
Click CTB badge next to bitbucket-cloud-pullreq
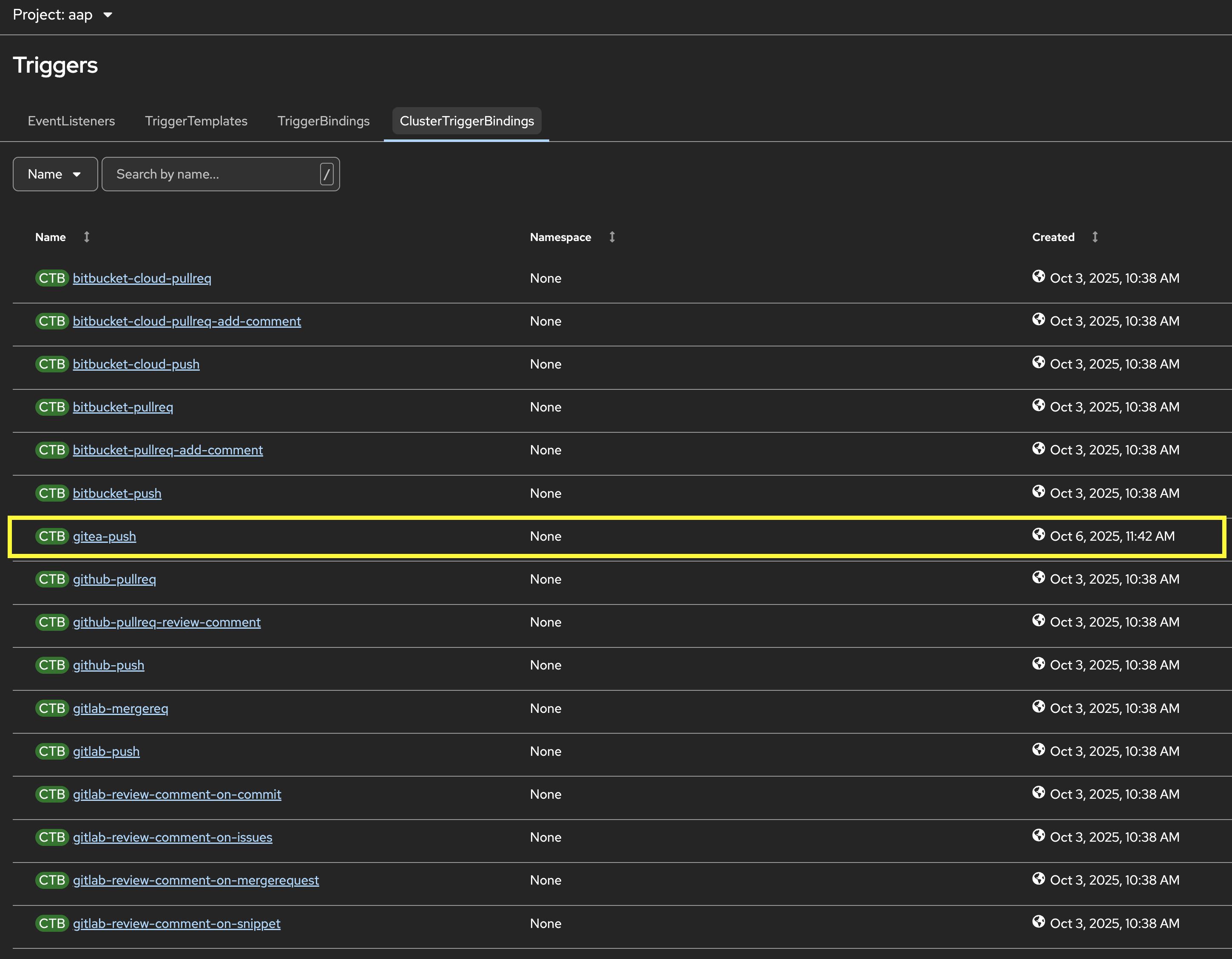(x=52, y=278)
